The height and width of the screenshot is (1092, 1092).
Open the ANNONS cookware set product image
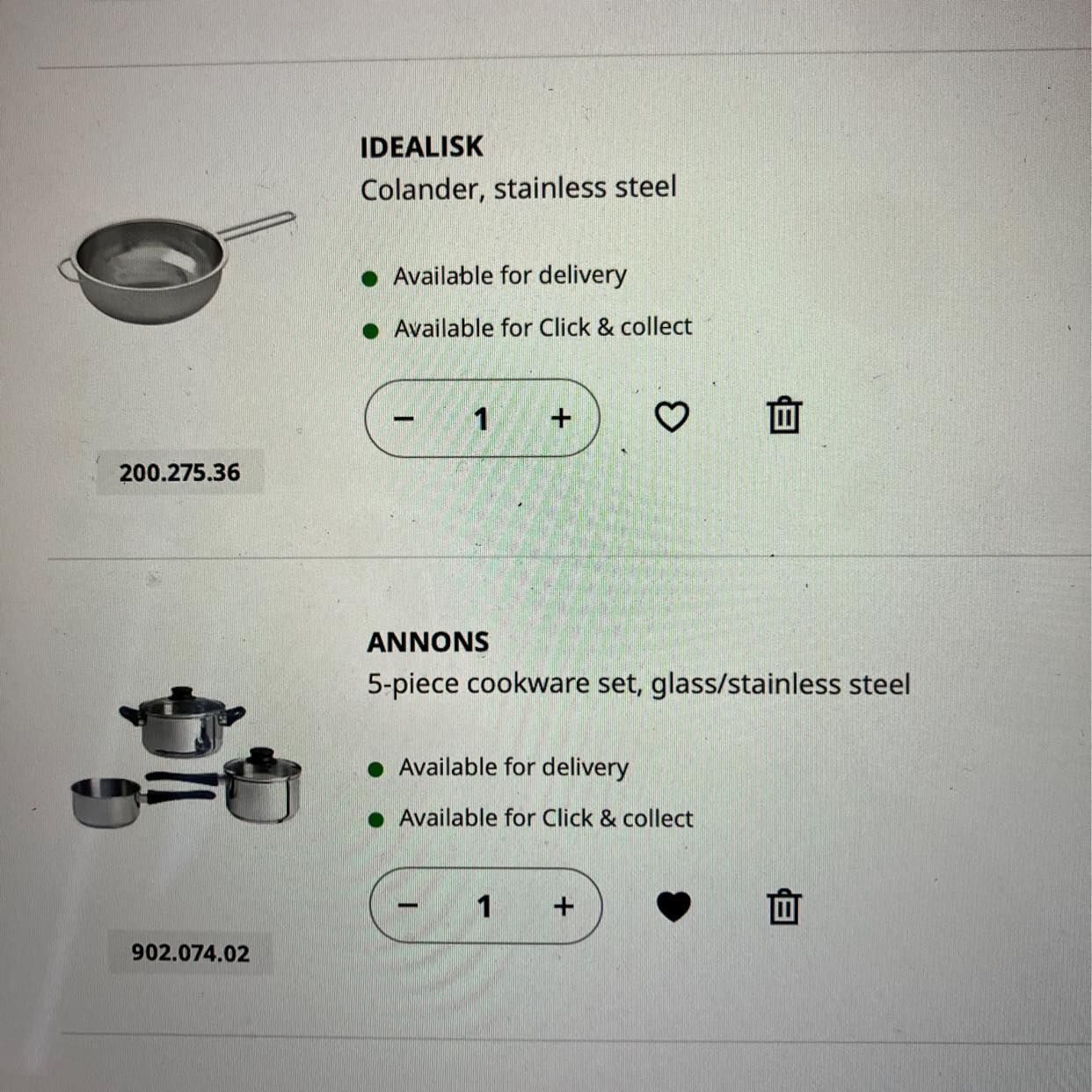186,758
